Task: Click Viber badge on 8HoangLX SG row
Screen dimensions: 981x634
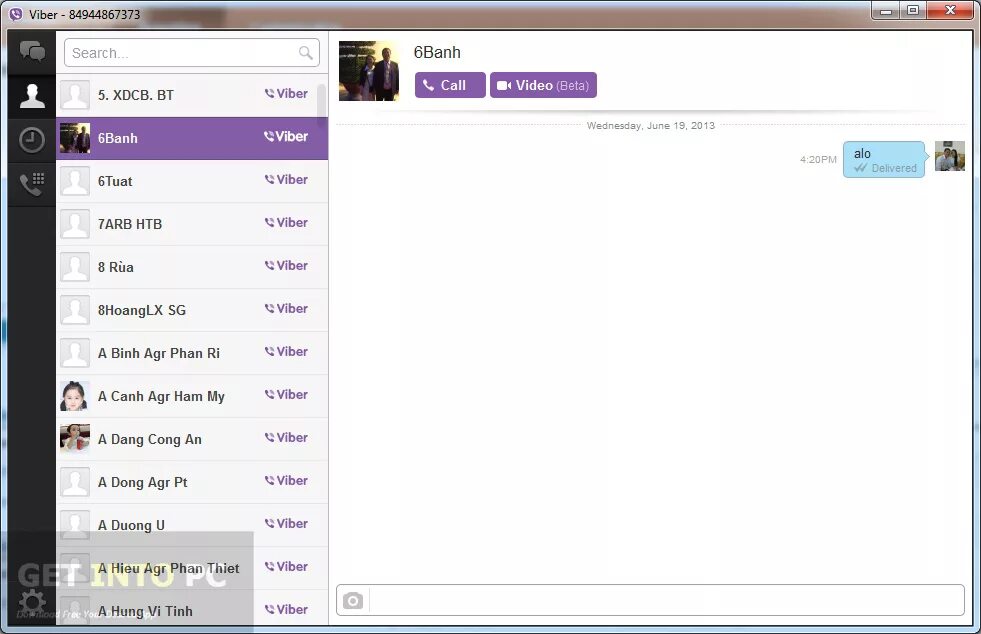Action: pyautogui.click(x=286, y=309)
